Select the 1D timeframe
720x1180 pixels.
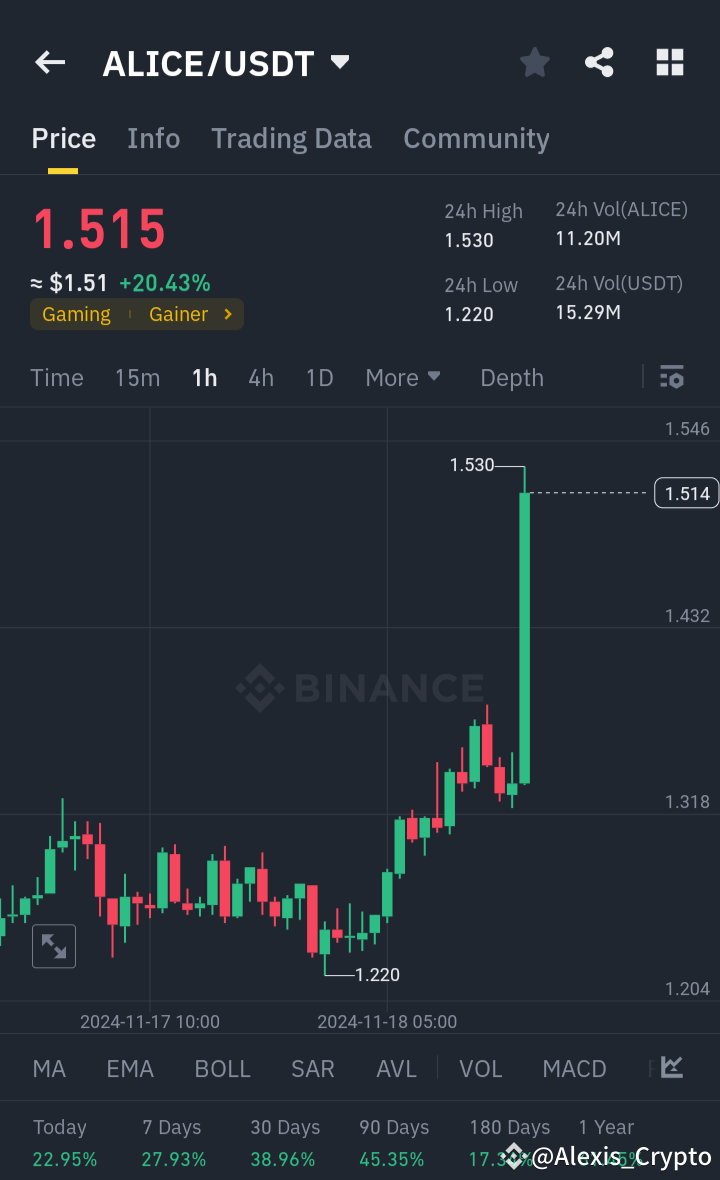[319, 377]
